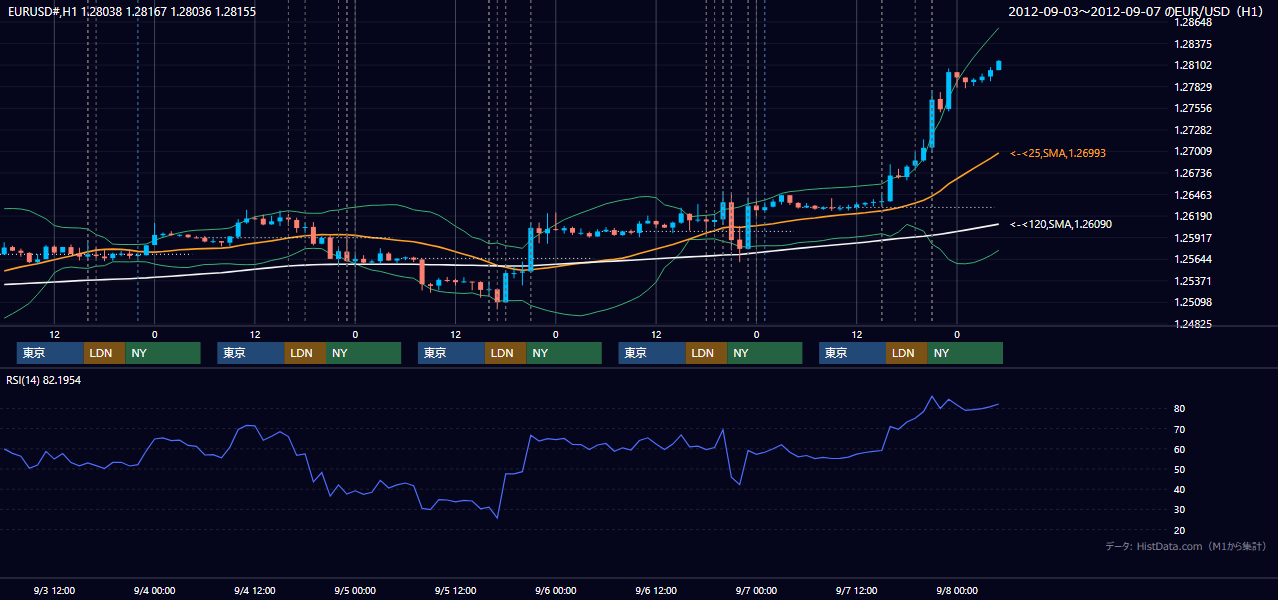Click the 東京 session block for 9/5

tap(452, 353)
